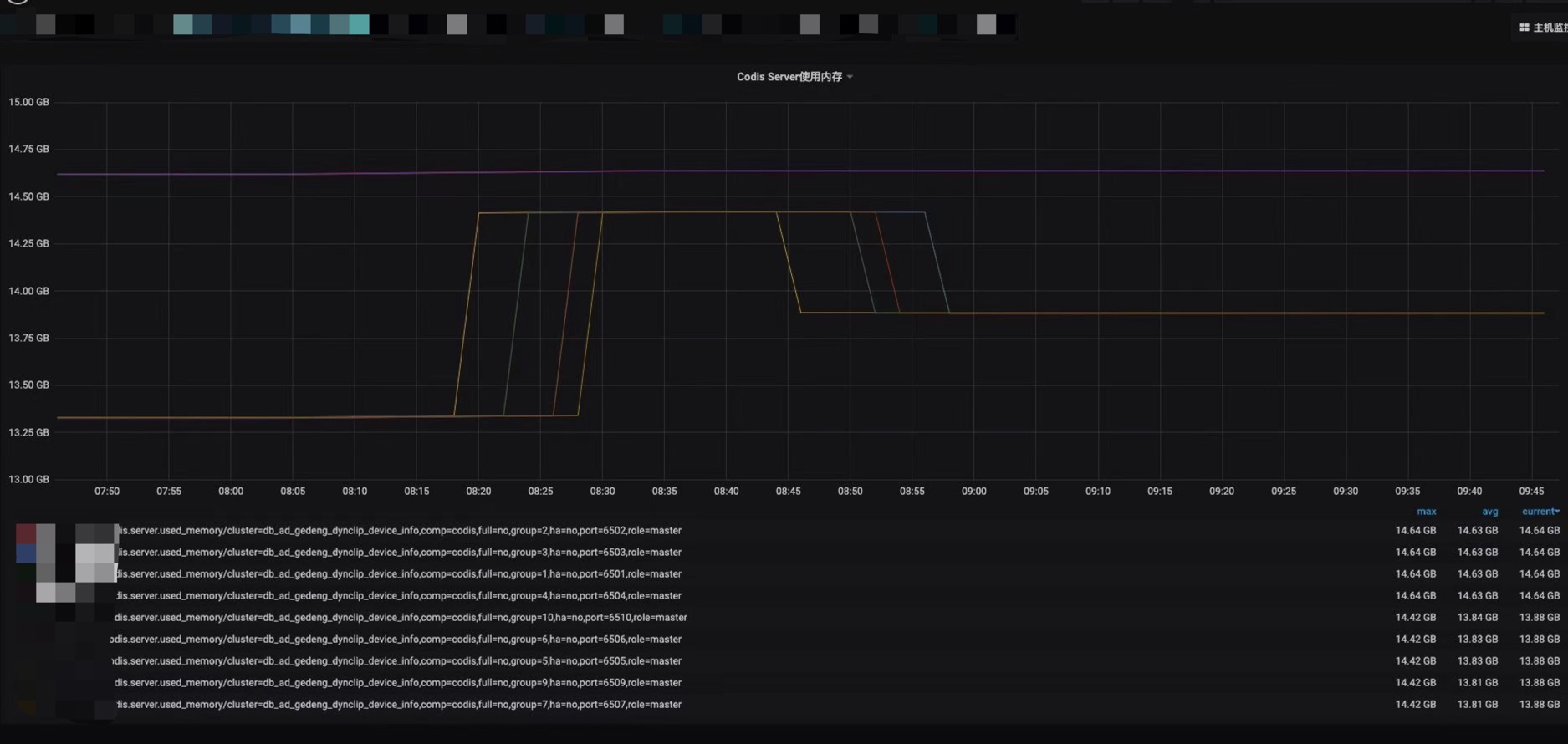The height and width of the screenshot is (744, 1568).
Task: Toggle series group=9 port=6509 in legend
Action: click(398, 683)
